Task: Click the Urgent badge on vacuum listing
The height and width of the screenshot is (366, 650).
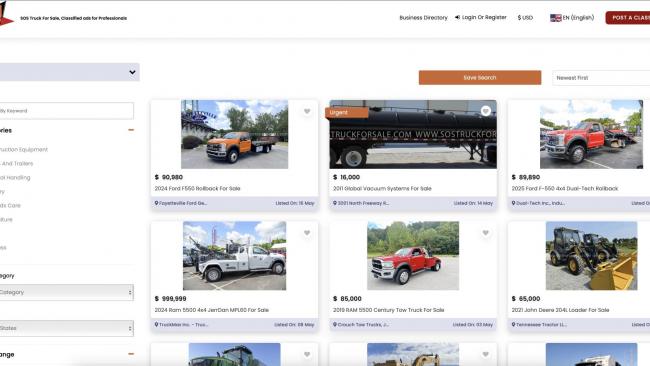Action: (x=347, y=113)
